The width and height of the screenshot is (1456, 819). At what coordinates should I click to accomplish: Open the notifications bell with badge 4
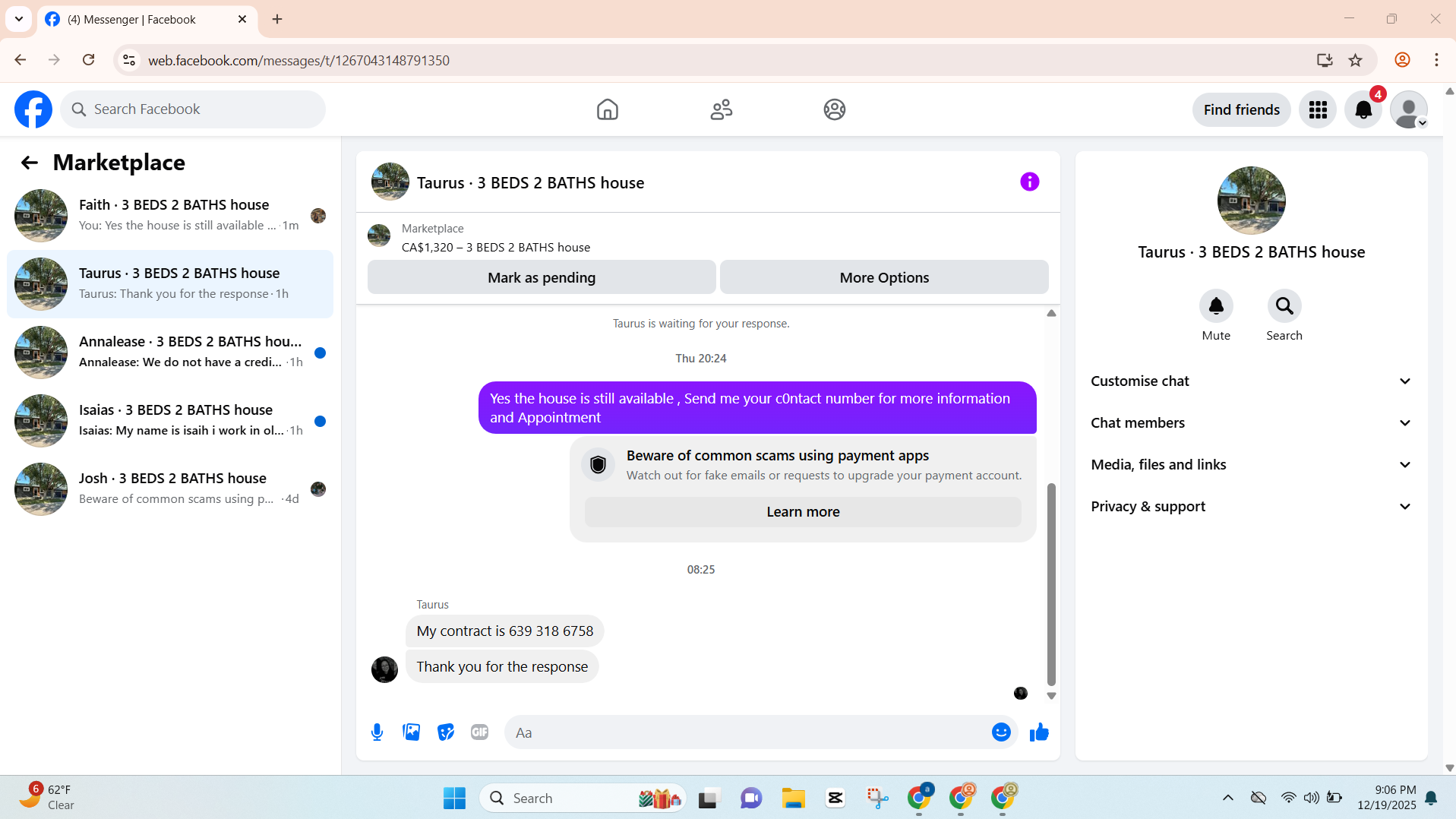tap(1363, 110)
